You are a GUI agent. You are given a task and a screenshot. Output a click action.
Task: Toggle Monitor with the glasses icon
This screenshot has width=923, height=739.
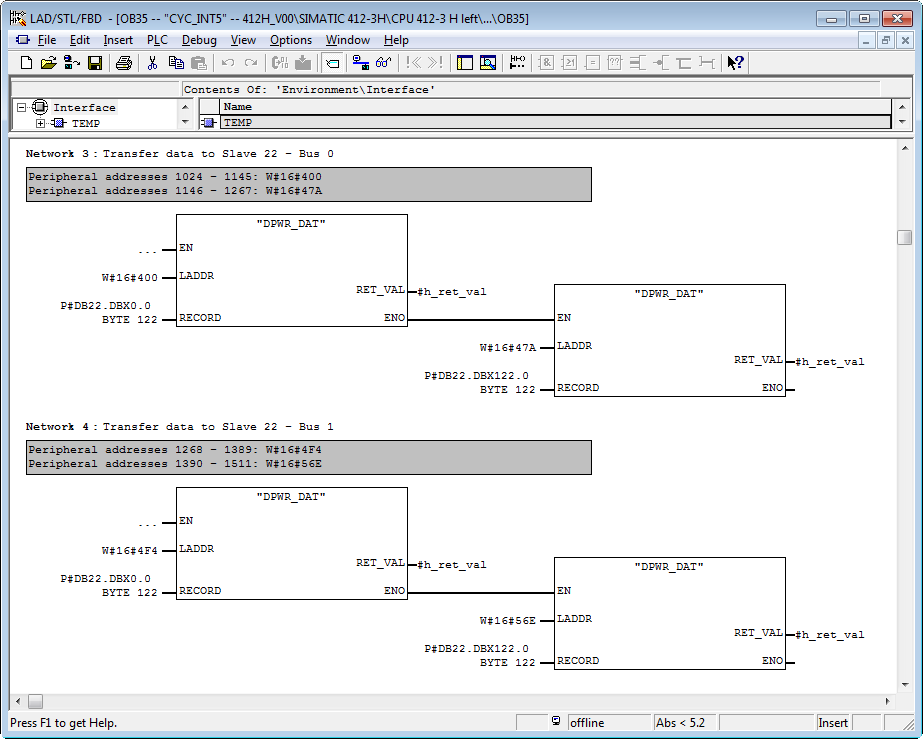[383, 63]
